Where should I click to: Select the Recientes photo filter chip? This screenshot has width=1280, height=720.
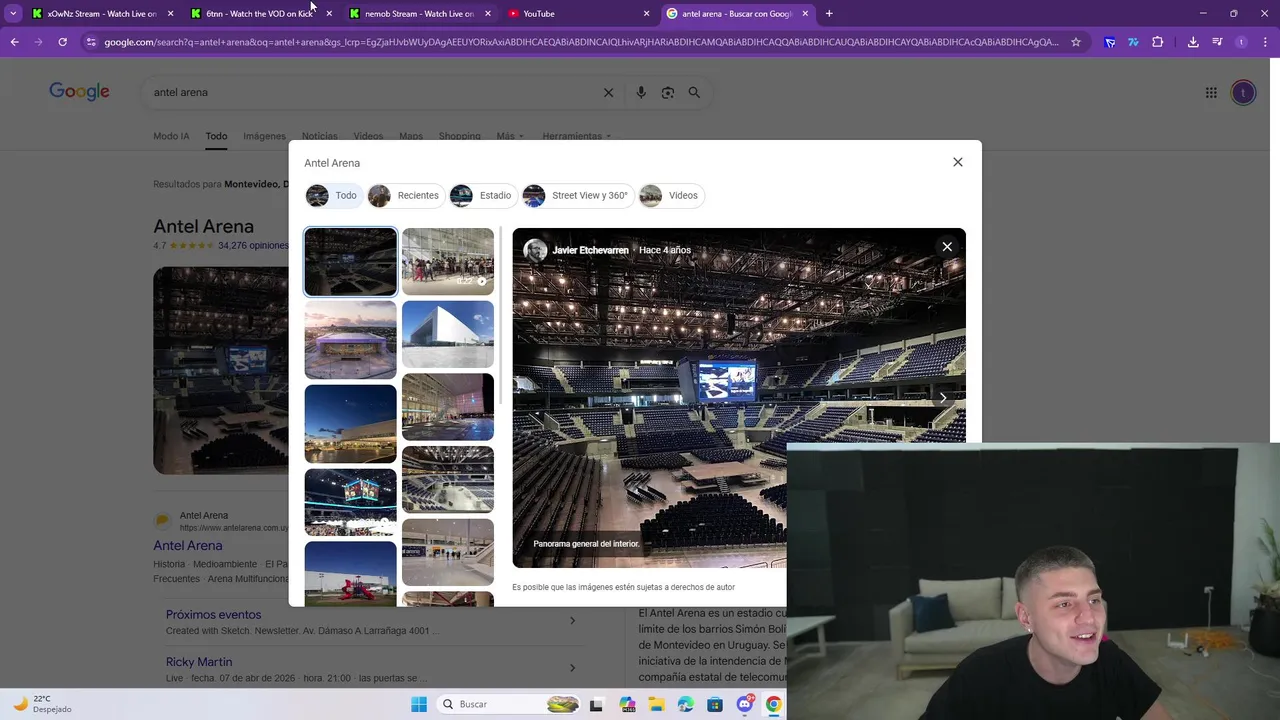pyautogui.click(x=405, y=195)
